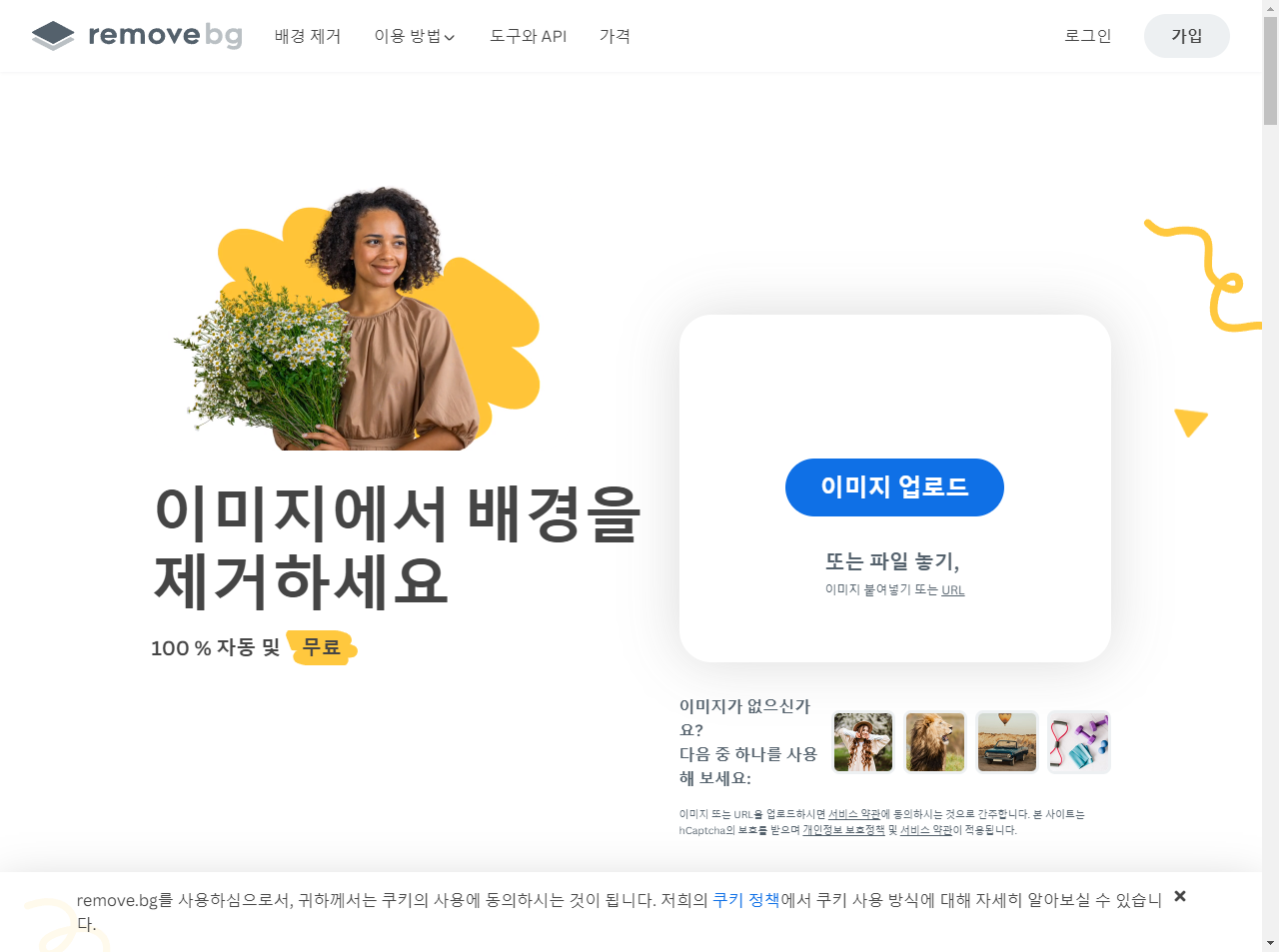
Task: Open the 배경 제거 menu item
Action: point(308,36)
